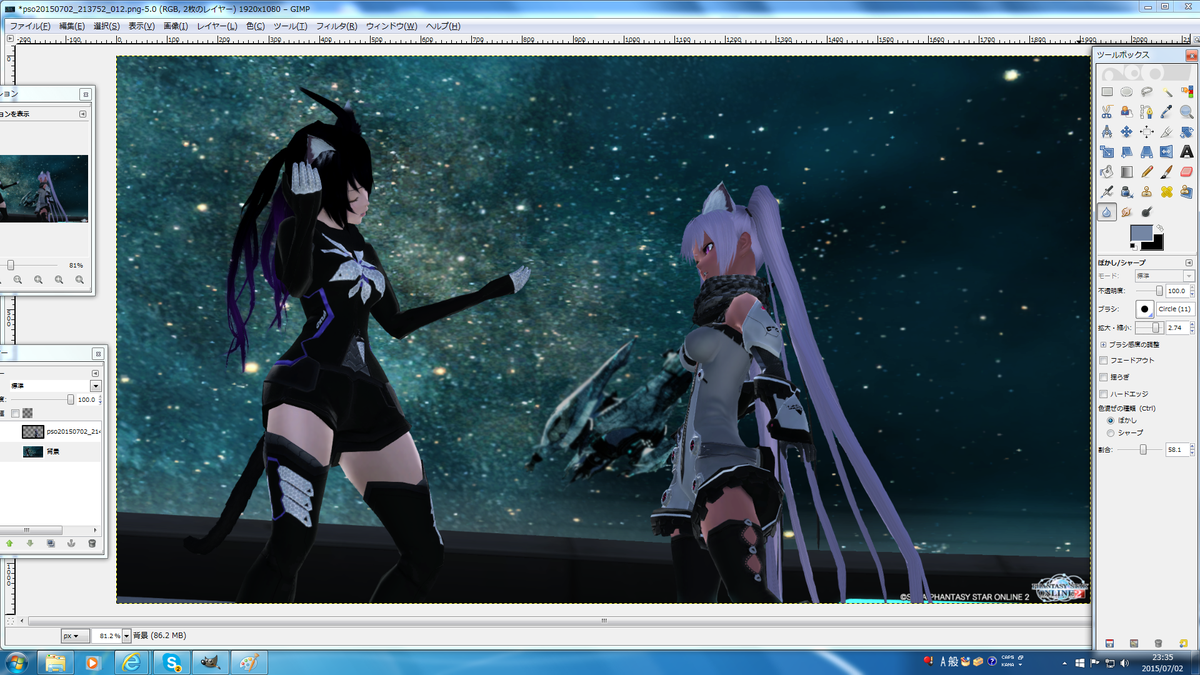This screenshot has height=675, width=1200.
Task: Select the Scale tool
Action: tap(1107, 152)
